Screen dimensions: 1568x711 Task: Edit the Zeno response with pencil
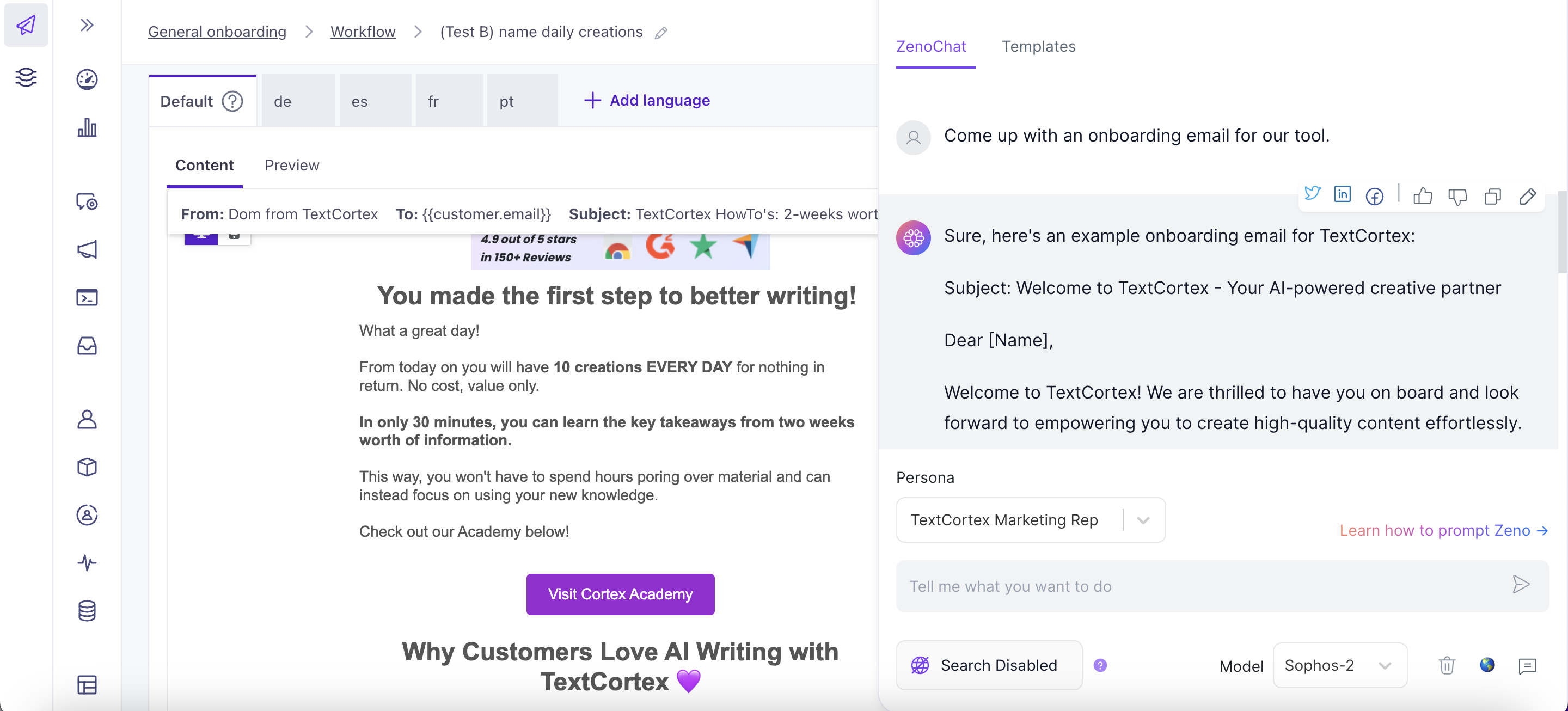click(x=1527, y=196)
